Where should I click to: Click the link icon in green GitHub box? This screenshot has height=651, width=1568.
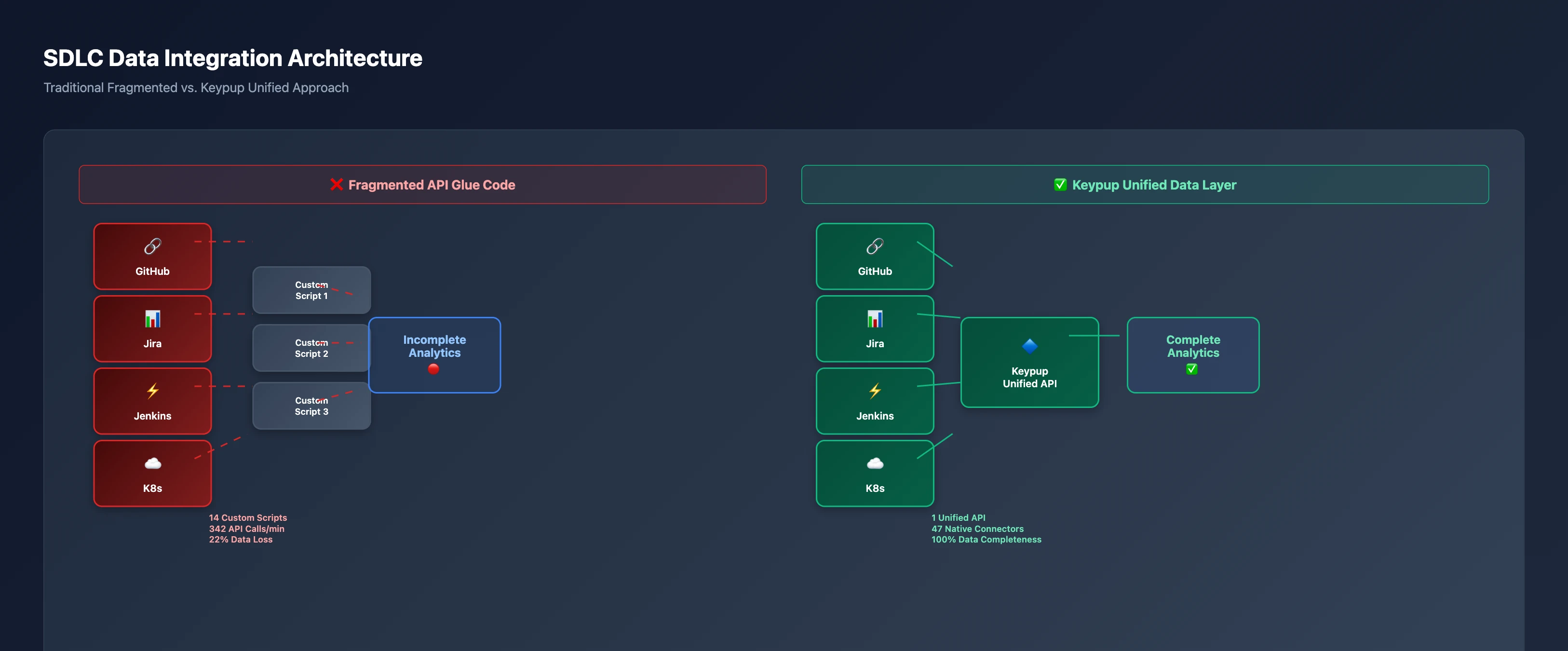pyautogui.click(x=875, y=246)
